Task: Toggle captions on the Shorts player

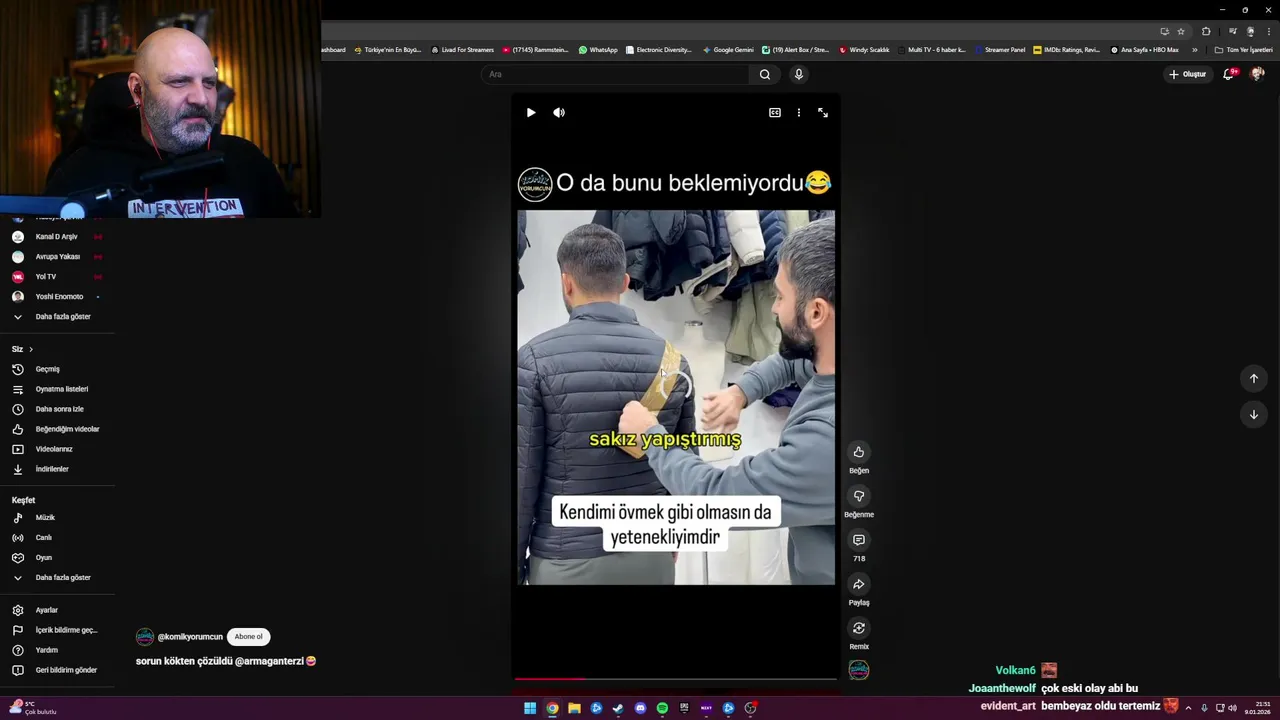Action: (774, 113)
